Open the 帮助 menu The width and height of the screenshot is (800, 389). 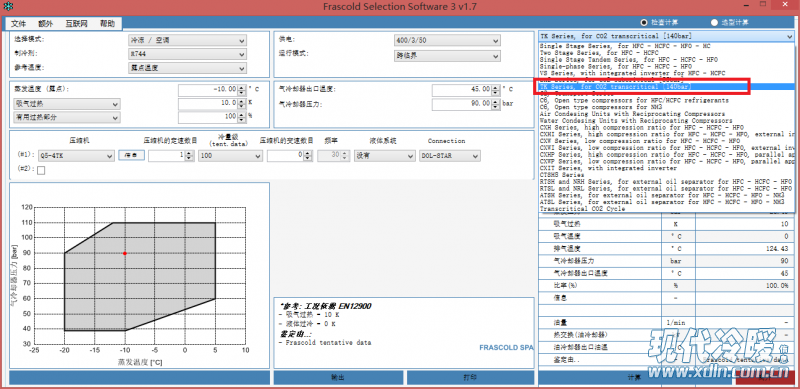pos(107,23)
